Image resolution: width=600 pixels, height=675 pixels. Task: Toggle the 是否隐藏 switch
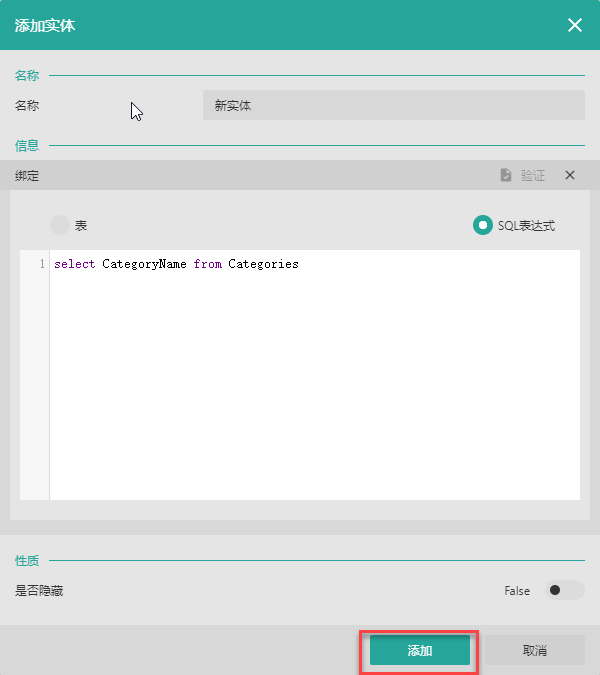tap(564, 591)
